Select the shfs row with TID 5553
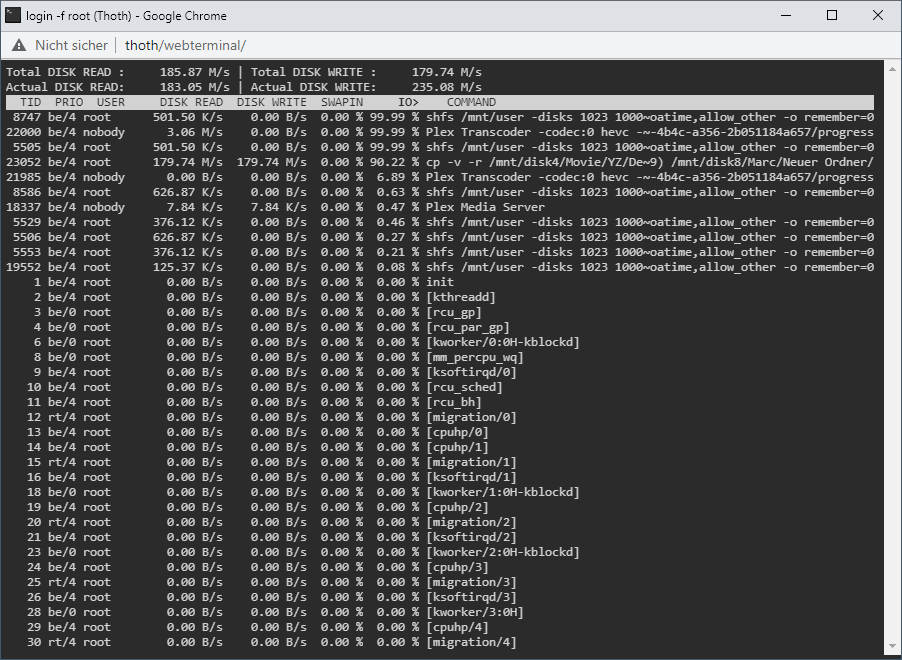The image size is (902, 660). click(440, 252)
